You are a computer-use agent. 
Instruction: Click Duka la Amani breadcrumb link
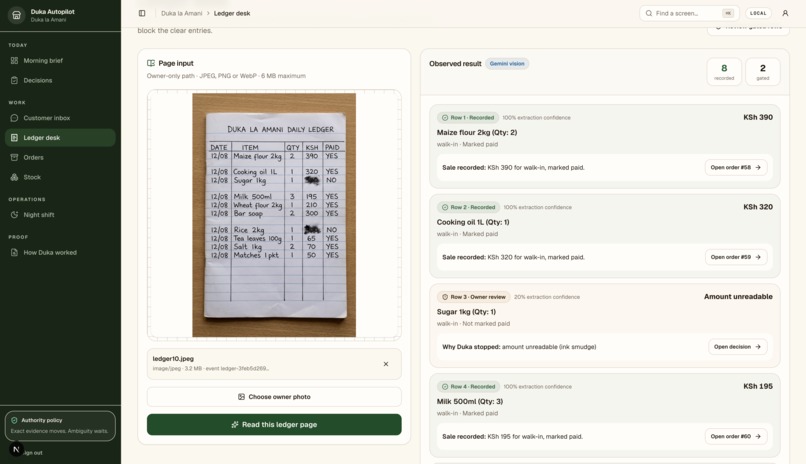181,13
